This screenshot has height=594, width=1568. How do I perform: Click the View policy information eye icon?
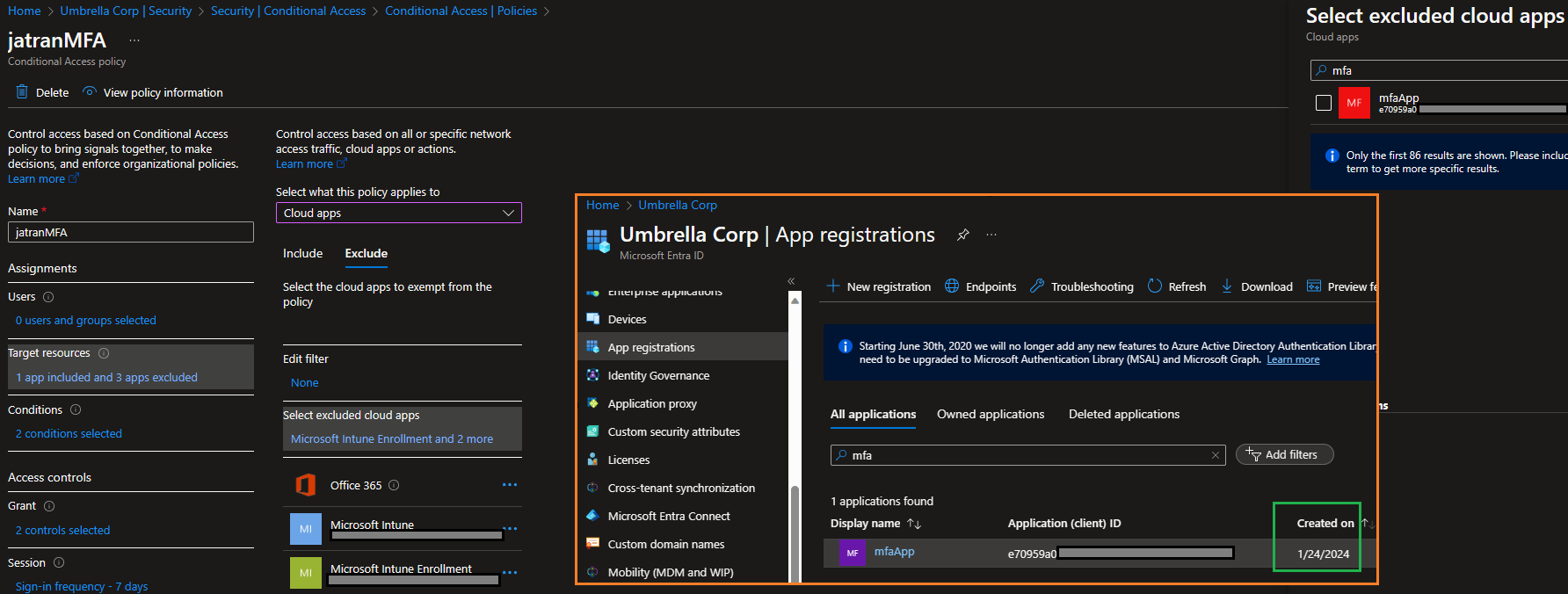click(x=89, y=91)
